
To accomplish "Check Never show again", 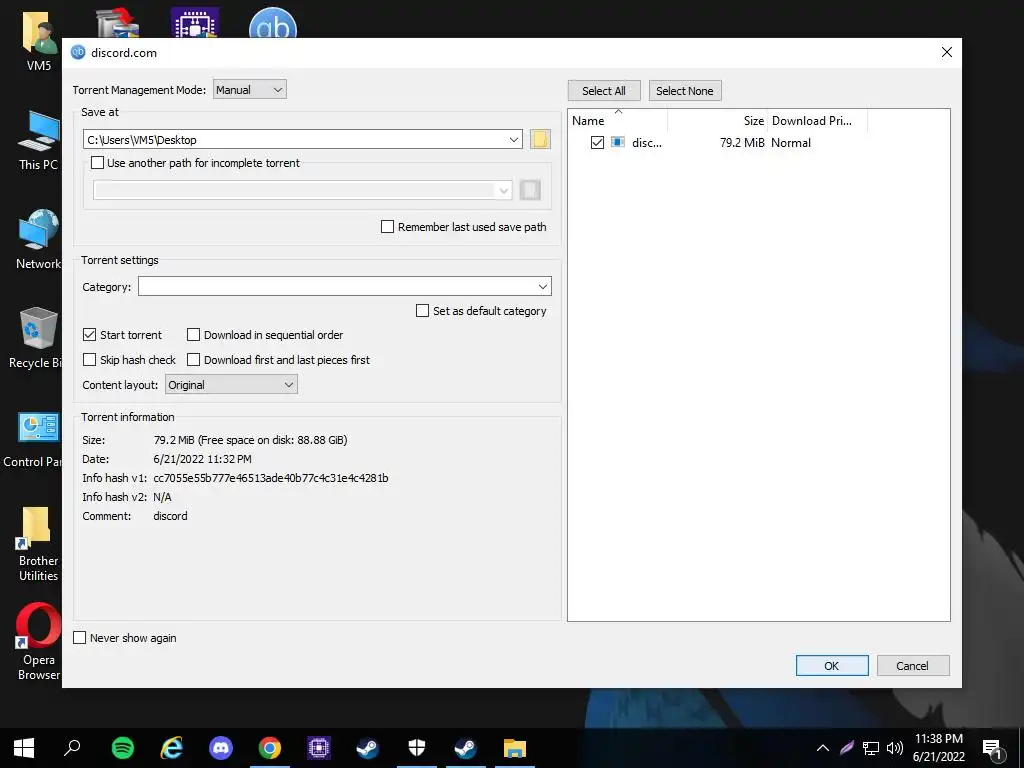I will (x=80, y=637).
